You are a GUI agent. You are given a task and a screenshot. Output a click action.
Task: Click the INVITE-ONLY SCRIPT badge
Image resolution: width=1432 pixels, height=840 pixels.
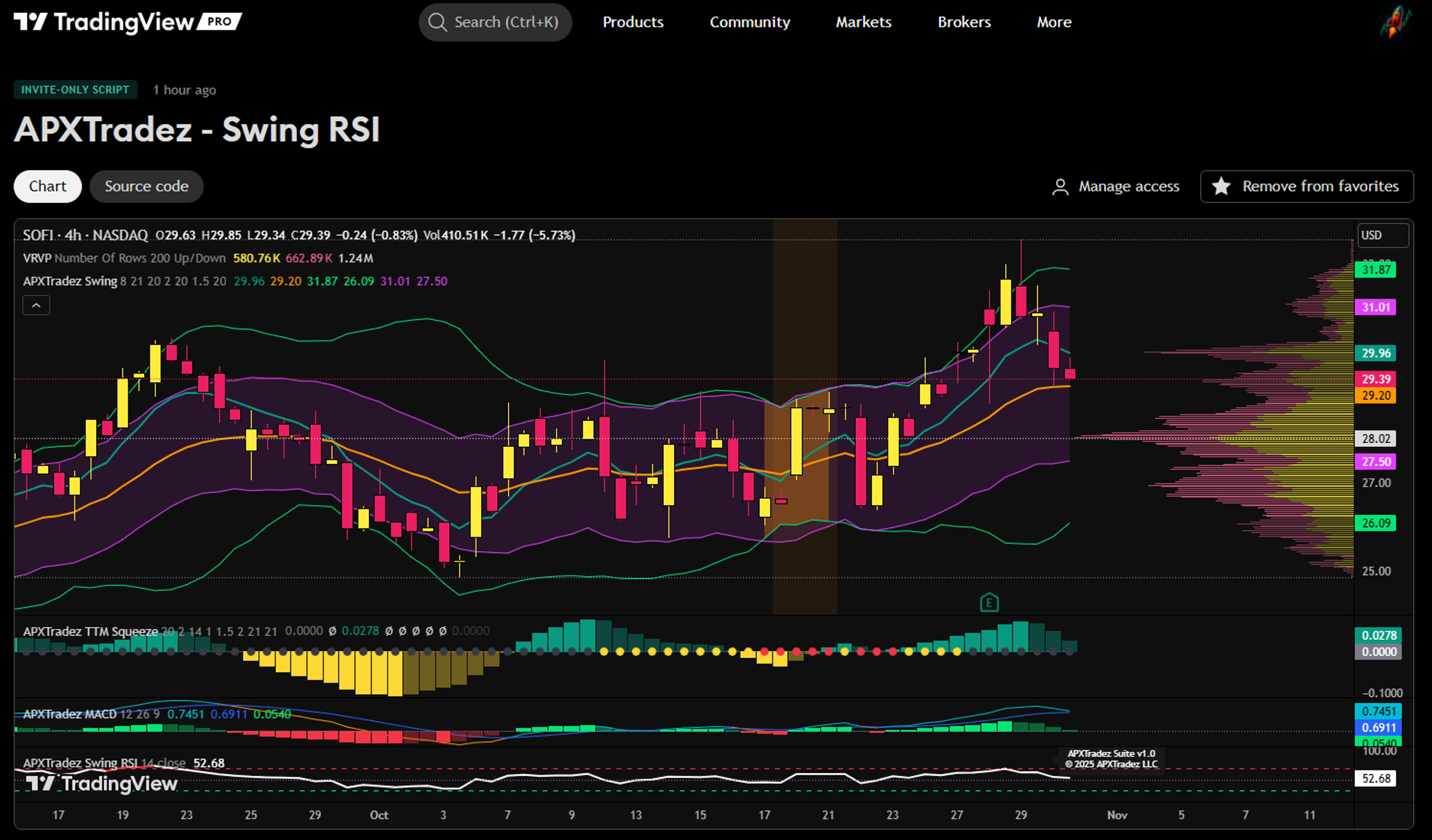coord(75,90)
